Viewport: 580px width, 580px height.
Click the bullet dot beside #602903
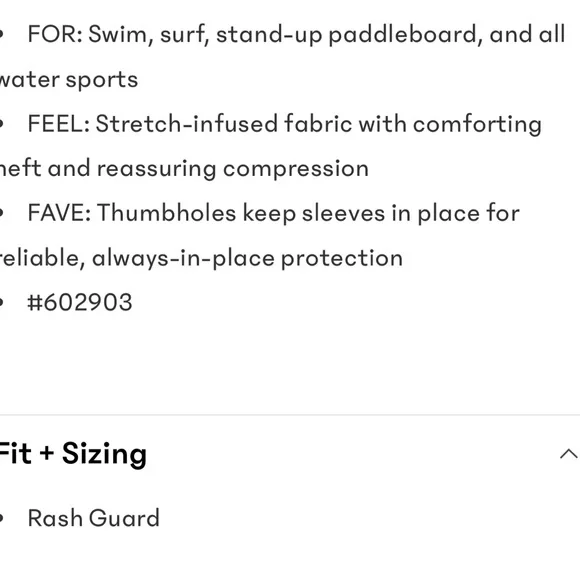tap(1, 303)
